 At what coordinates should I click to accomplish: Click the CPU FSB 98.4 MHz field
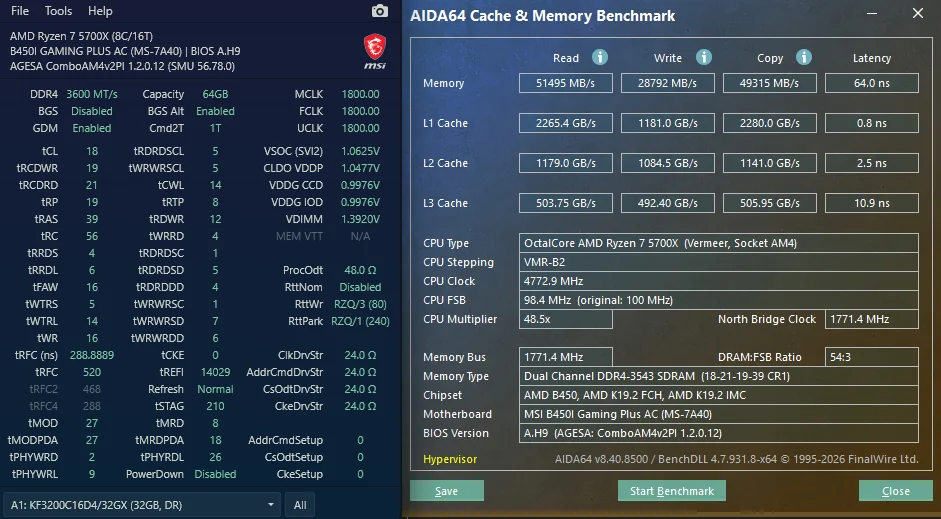point(718,300)
